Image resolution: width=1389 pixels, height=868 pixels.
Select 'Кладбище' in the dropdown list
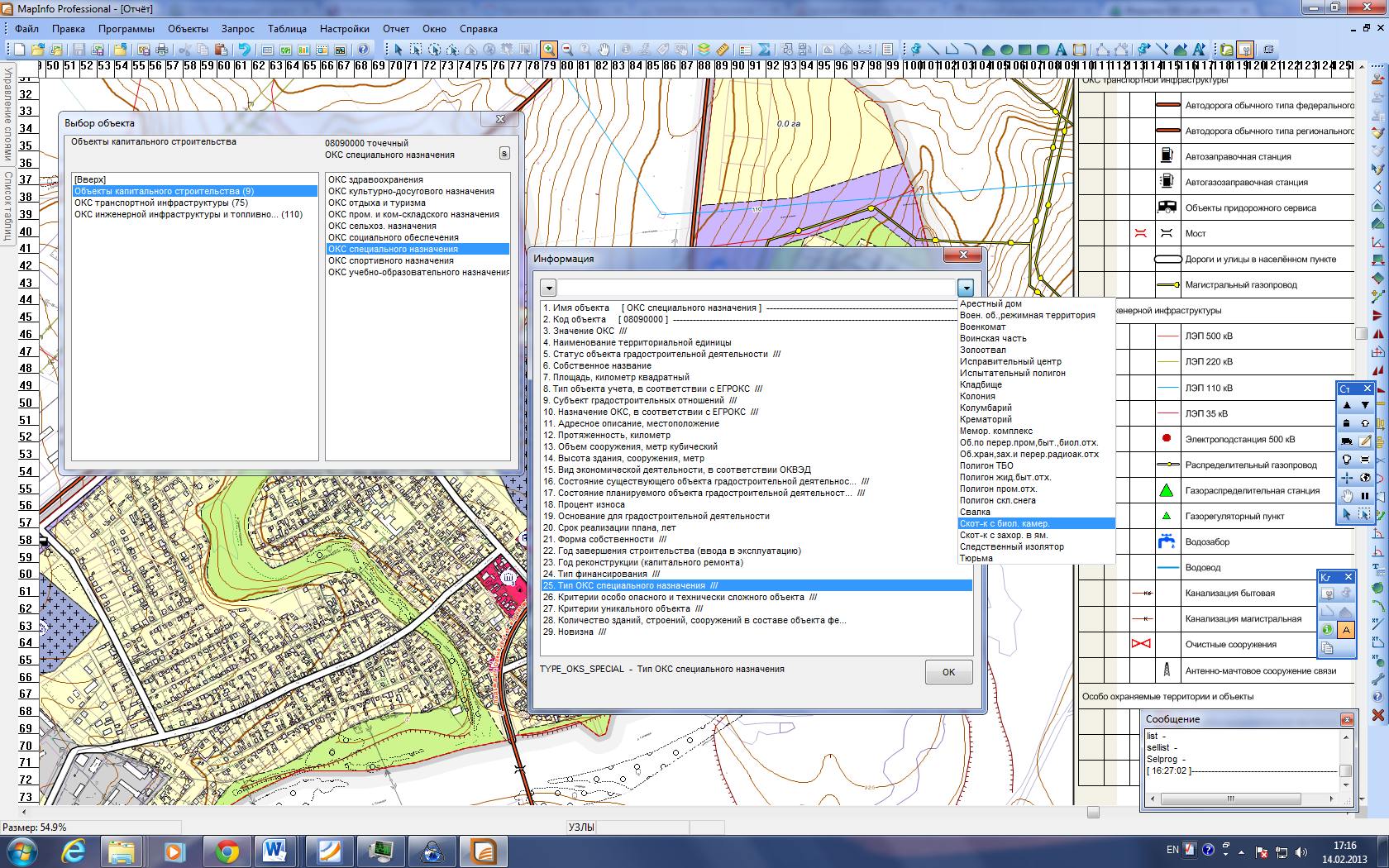[981, 384]
